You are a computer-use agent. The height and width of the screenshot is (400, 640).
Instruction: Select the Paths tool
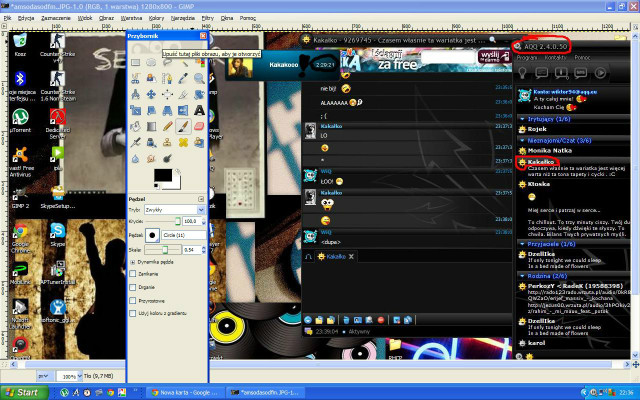(167, 78)
